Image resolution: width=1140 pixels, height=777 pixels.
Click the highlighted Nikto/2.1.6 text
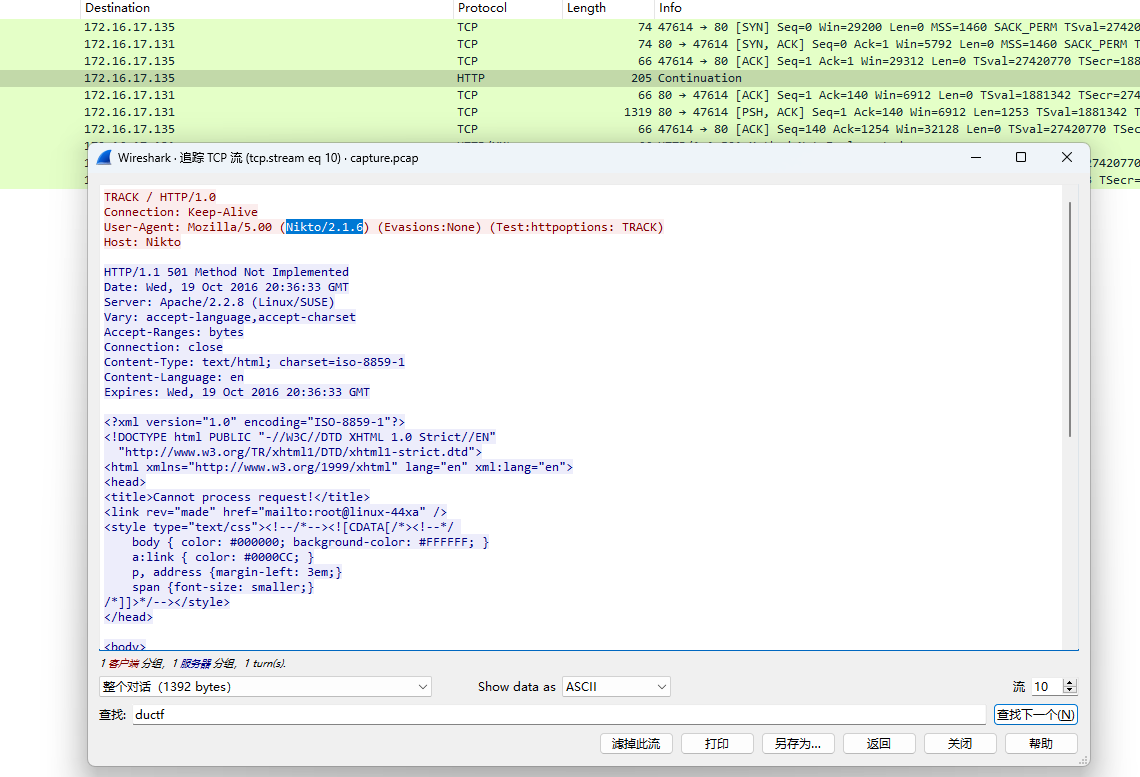click(x=324, y=227)
